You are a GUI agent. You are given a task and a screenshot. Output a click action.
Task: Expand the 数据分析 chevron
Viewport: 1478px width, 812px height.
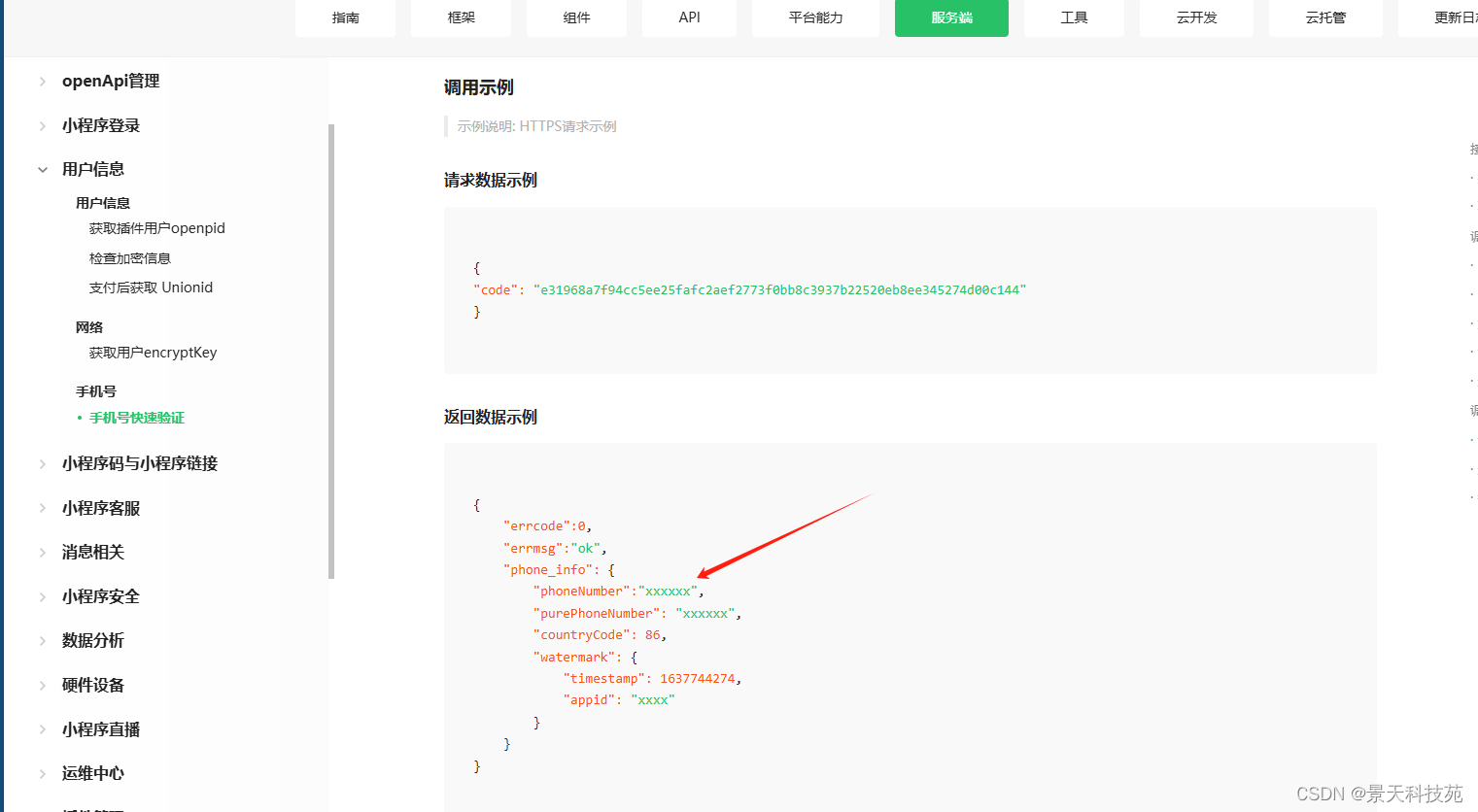click(42, 641)
